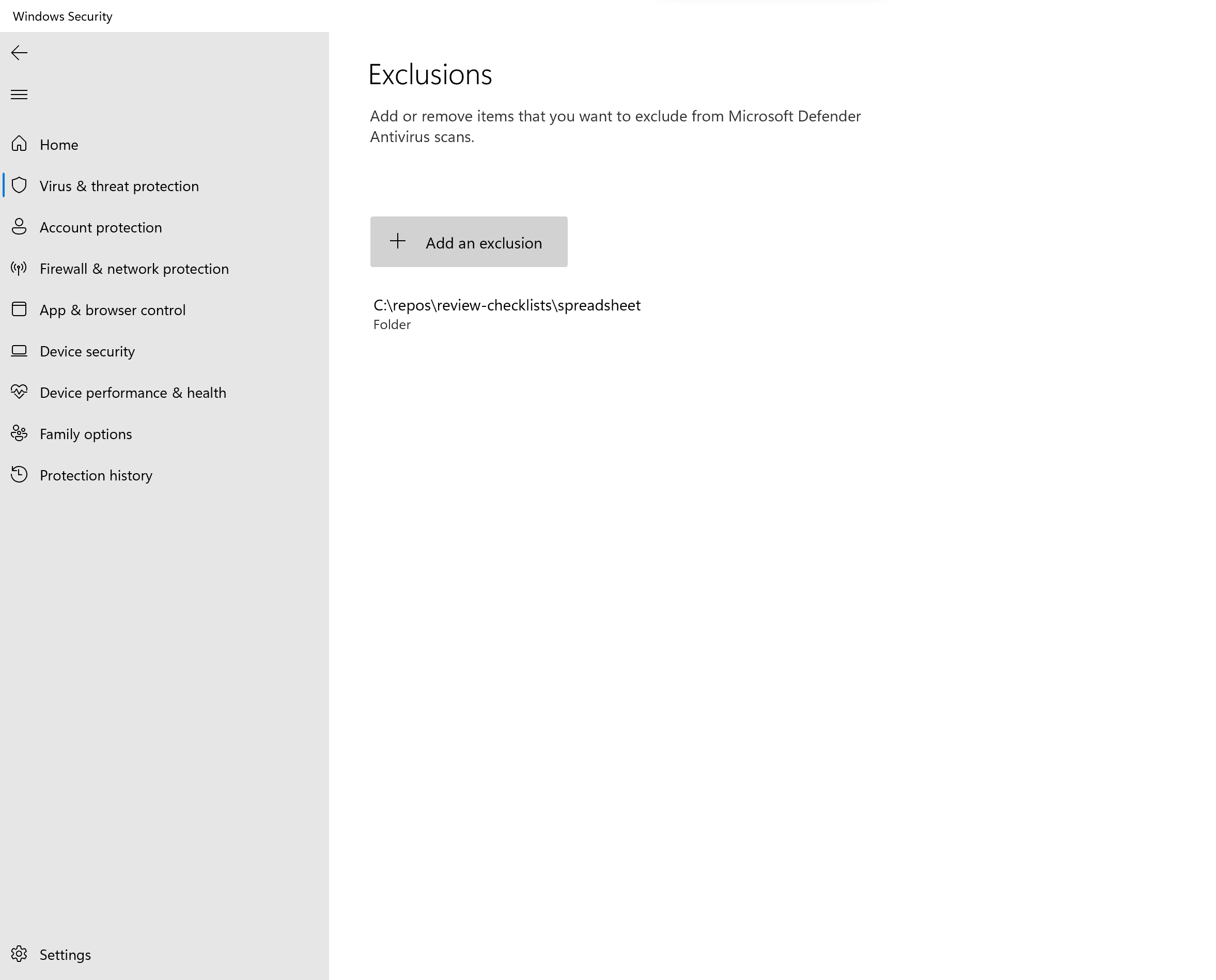Expand the hamburger menu icon
The width and height of the screenshot is (1216, 980).
(x=19, y=93)
